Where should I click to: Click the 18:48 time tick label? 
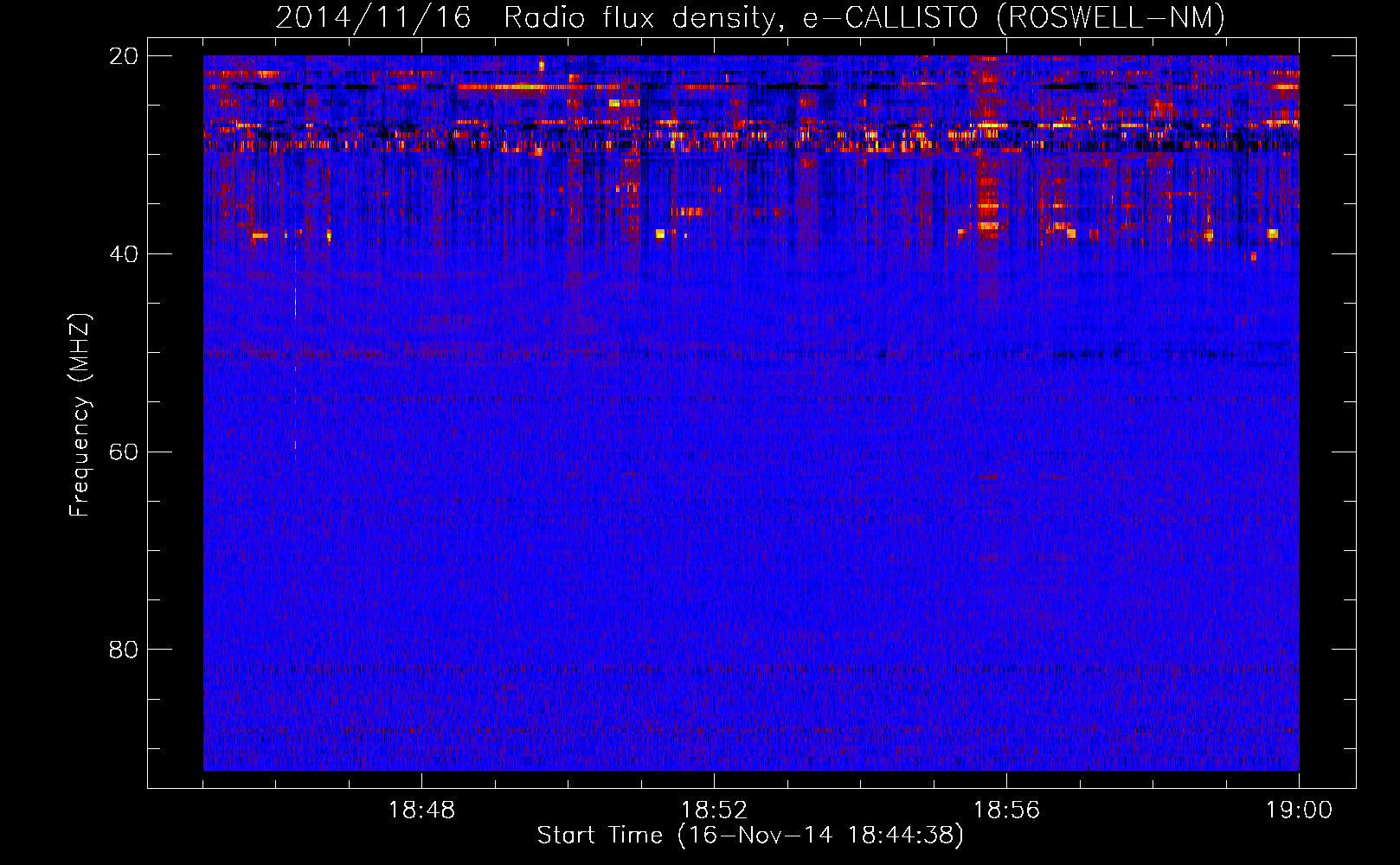click(x=421, y=811)
